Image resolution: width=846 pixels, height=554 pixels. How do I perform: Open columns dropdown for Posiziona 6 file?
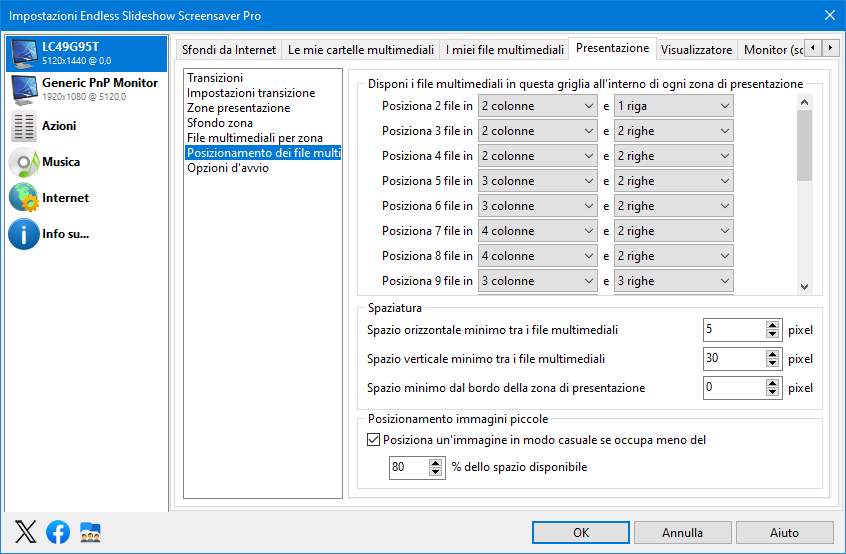coord(537,206)
